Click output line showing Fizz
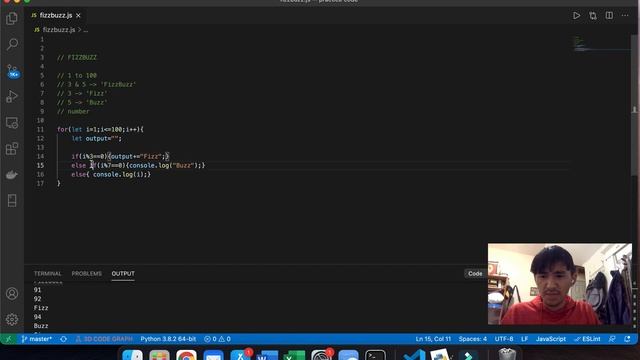Viewport: 640px width, 360px height. pos(41,308)
